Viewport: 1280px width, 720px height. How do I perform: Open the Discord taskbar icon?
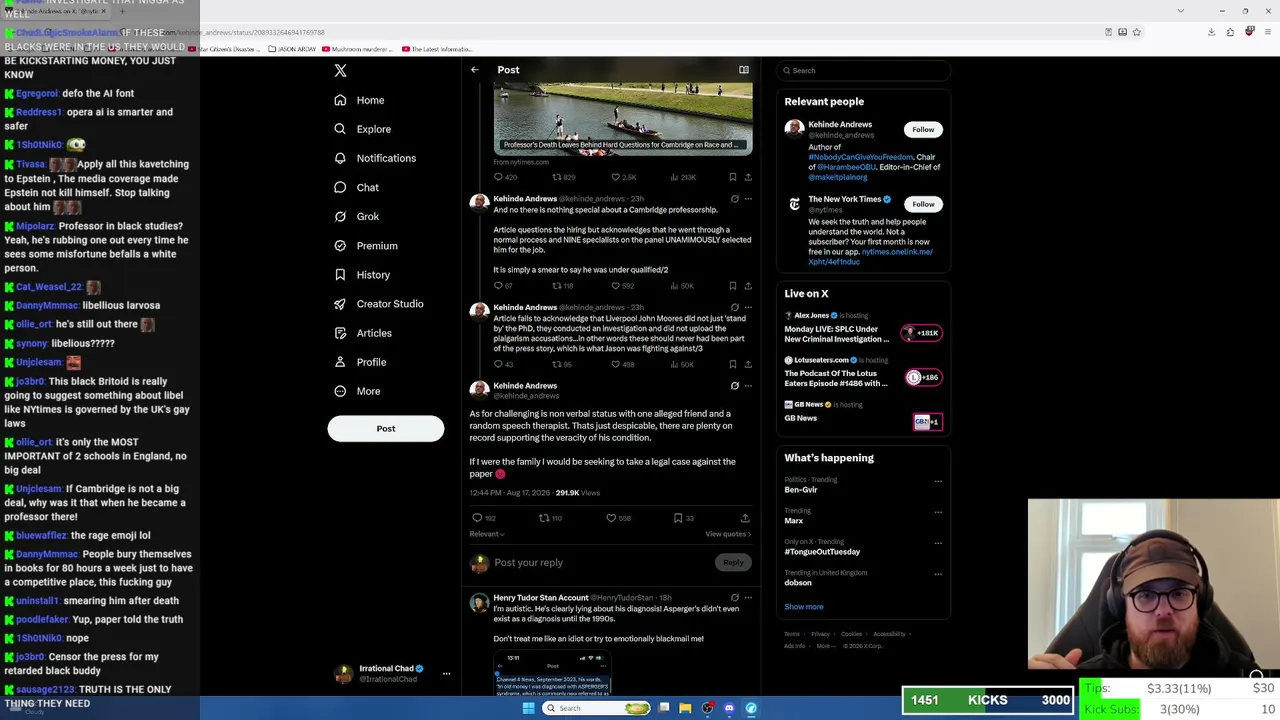pyautogui.click(x=729, y=708)
